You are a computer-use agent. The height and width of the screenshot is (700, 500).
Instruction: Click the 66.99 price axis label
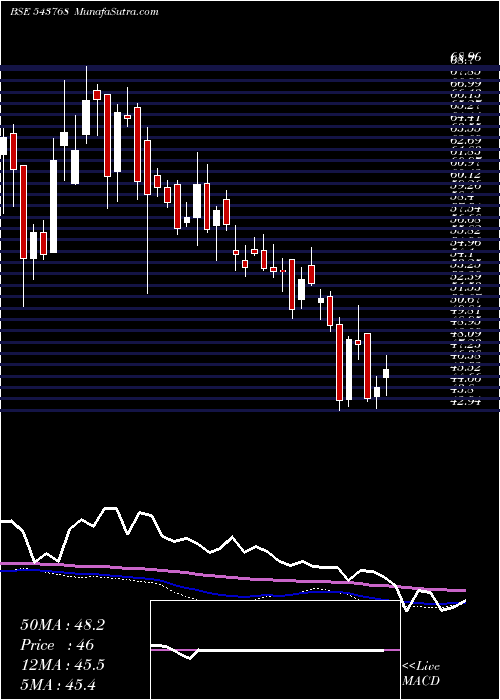[x=466, y=83]
